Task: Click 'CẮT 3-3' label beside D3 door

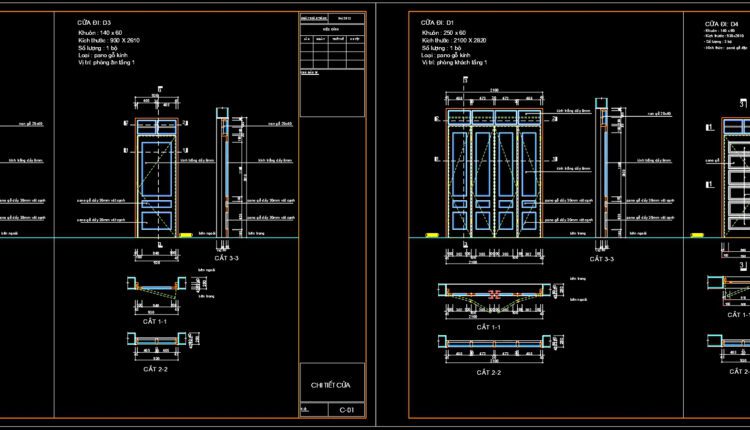Action: [x=226, y=258]
